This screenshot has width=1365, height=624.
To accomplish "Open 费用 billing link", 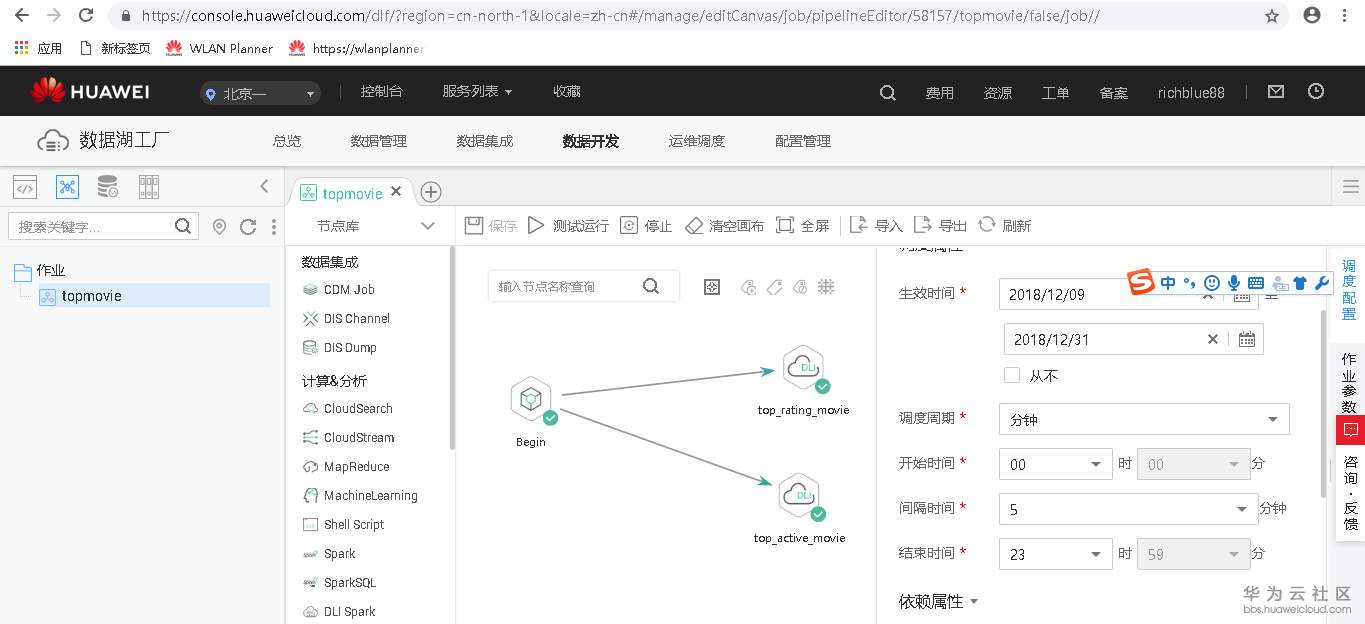I will pyautogui.click(x=940, y=92).
